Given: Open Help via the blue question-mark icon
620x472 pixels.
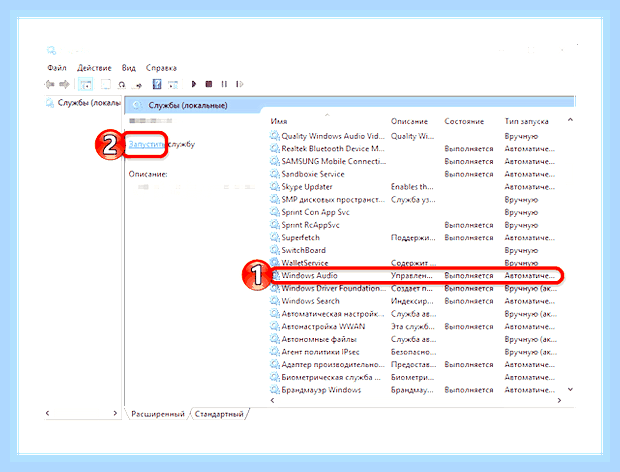Looking at the screenshot, I should click(x=157, y=84).
